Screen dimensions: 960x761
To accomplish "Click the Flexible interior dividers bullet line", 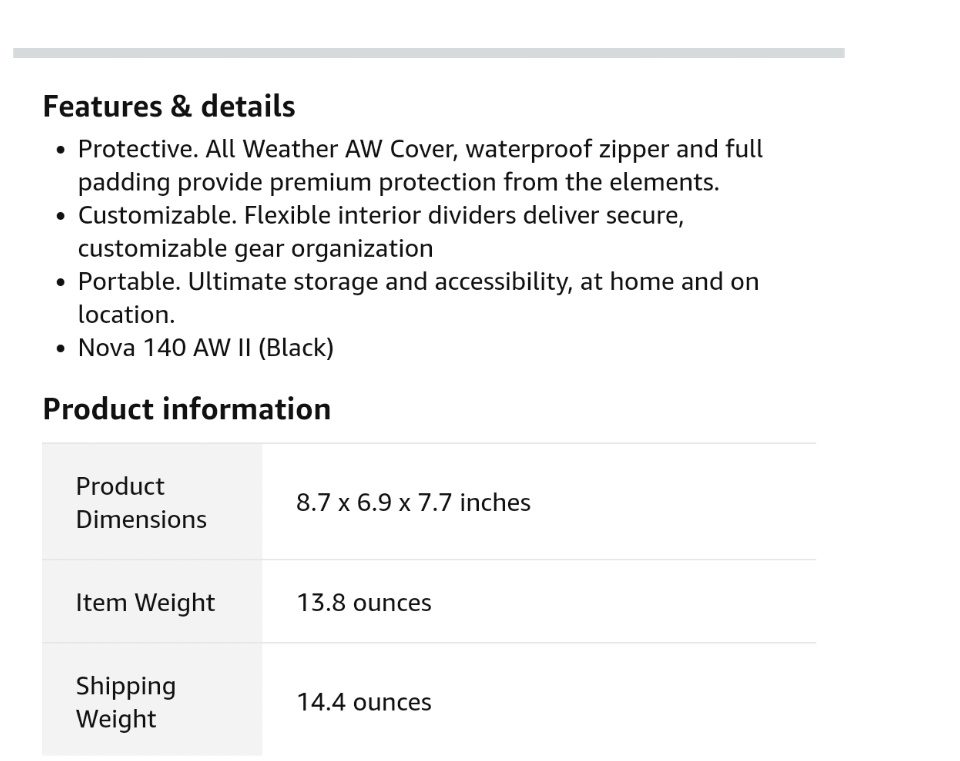I will pos(380,215).
